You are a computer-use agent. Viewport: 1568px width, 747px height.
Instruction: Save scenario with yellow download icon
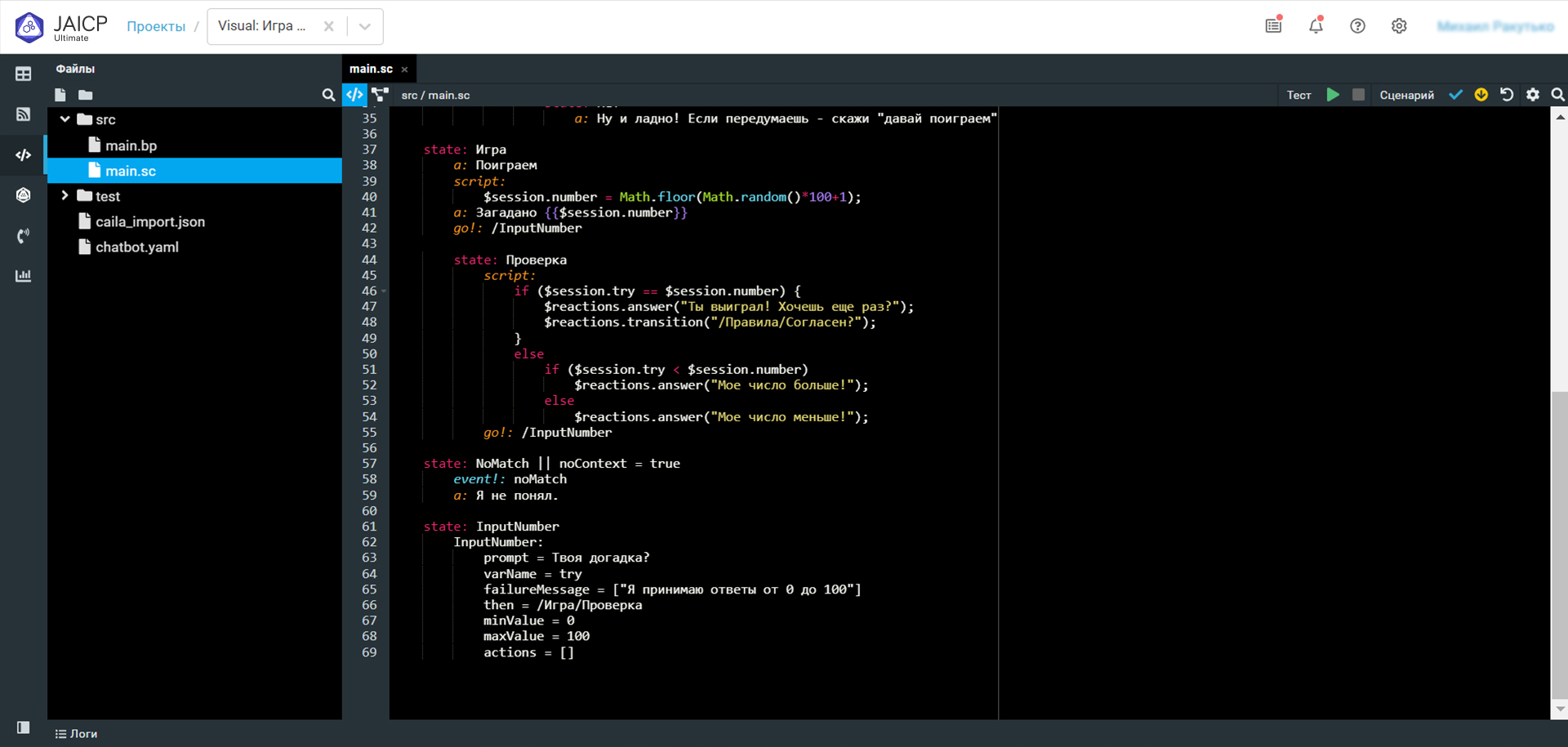pos(1481,95)
